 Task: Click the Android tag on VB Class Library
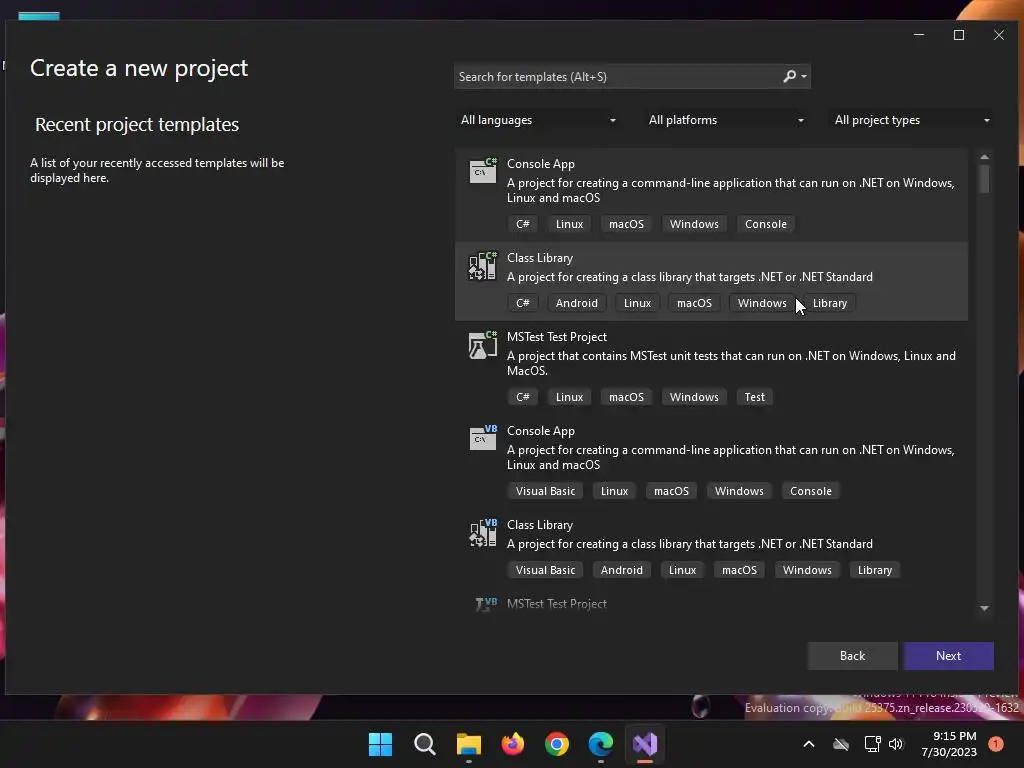pos(622,570)
